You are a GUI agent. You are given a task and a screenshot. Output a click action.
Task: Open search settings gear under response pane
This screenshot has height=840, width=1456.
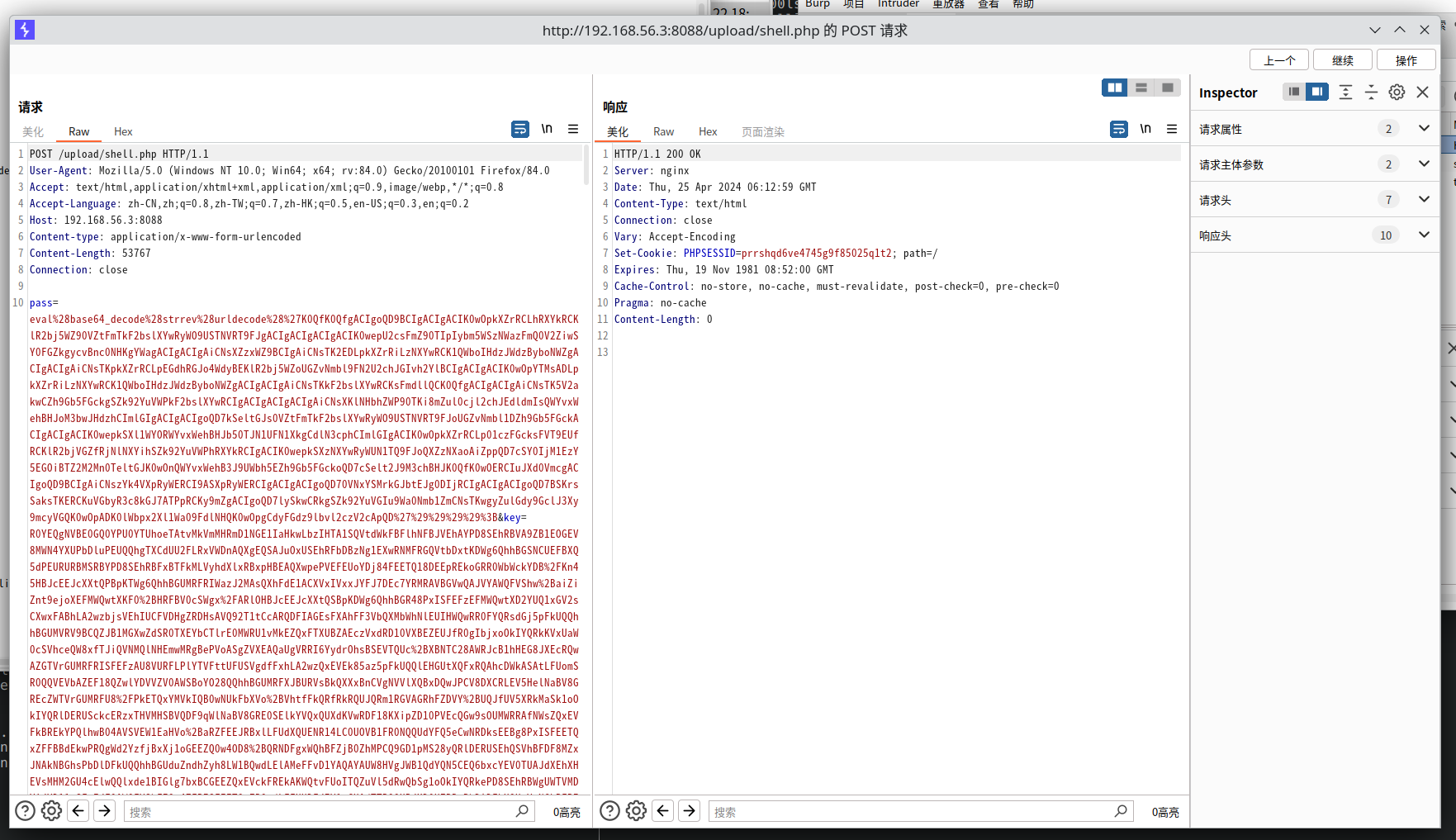636,811
